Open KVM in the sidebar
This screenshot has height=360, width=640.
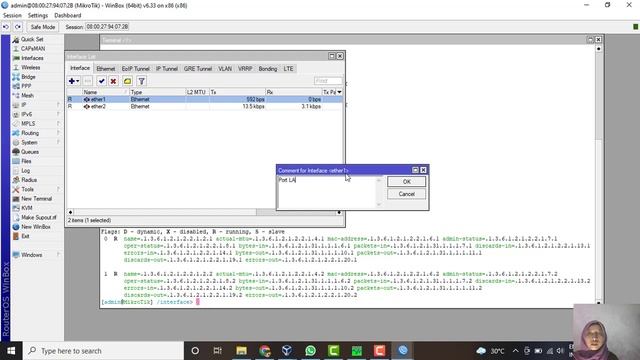tap(27, 208)
